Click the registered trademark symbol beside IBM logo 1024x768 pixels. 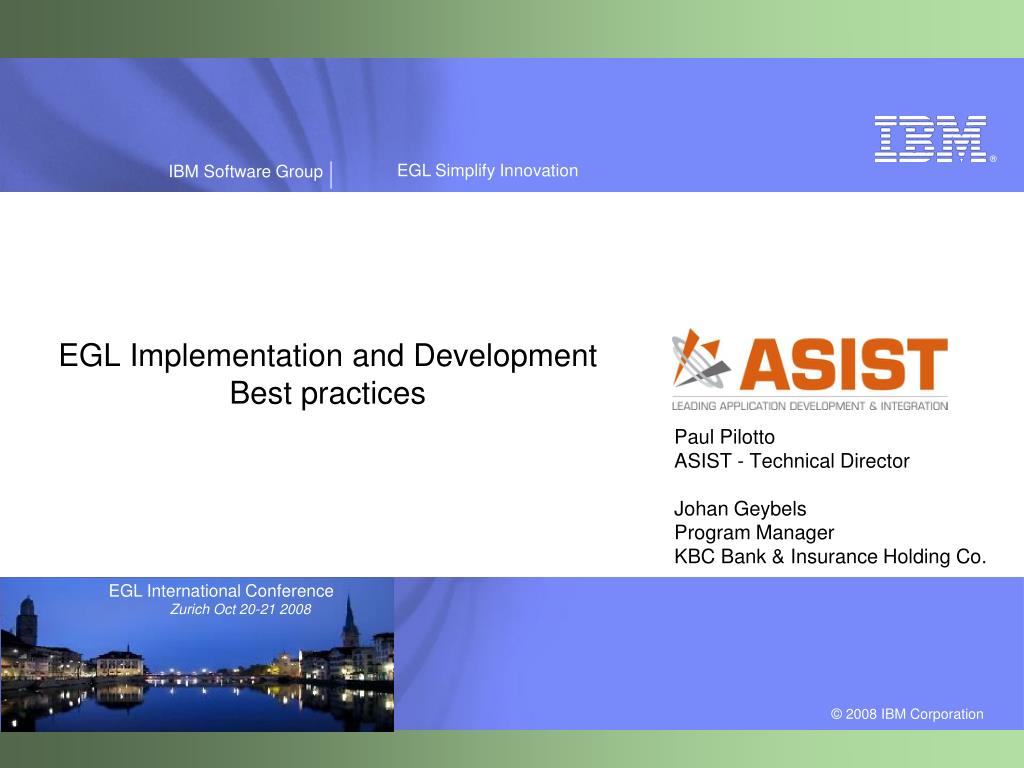994,160
